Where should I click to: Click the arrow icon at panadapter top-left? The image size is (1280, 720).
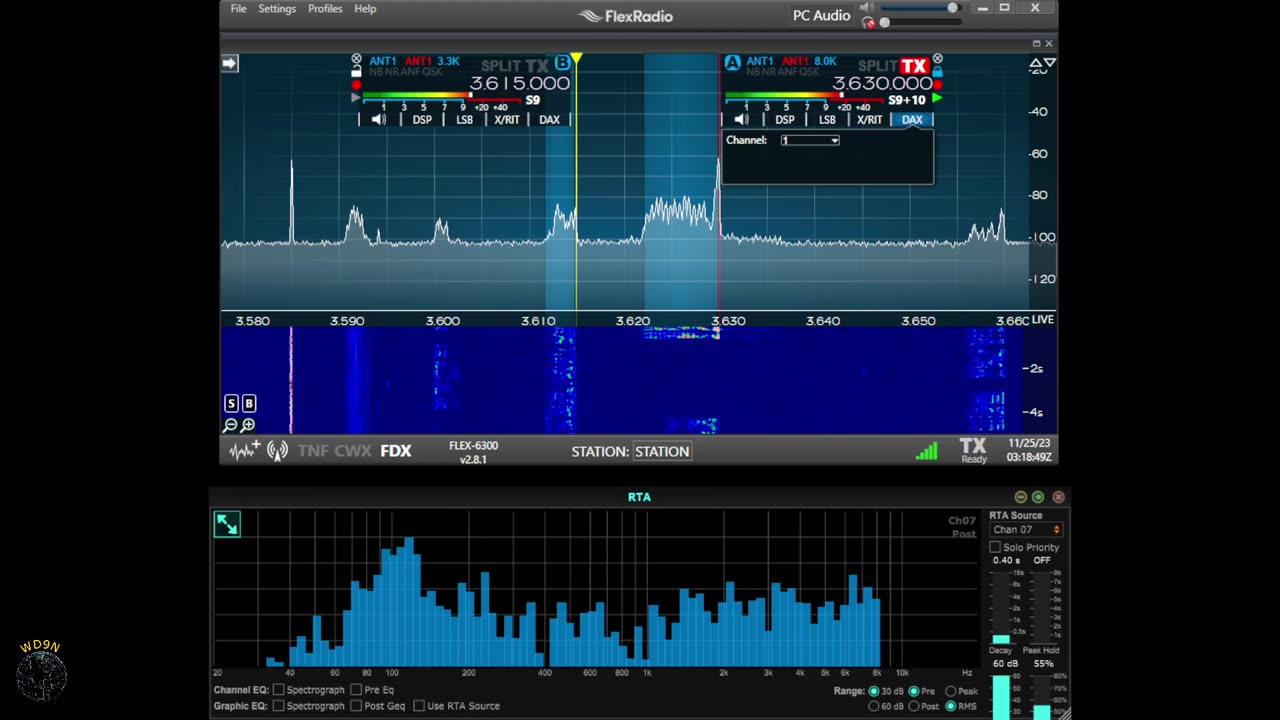(x=229, y=64)
